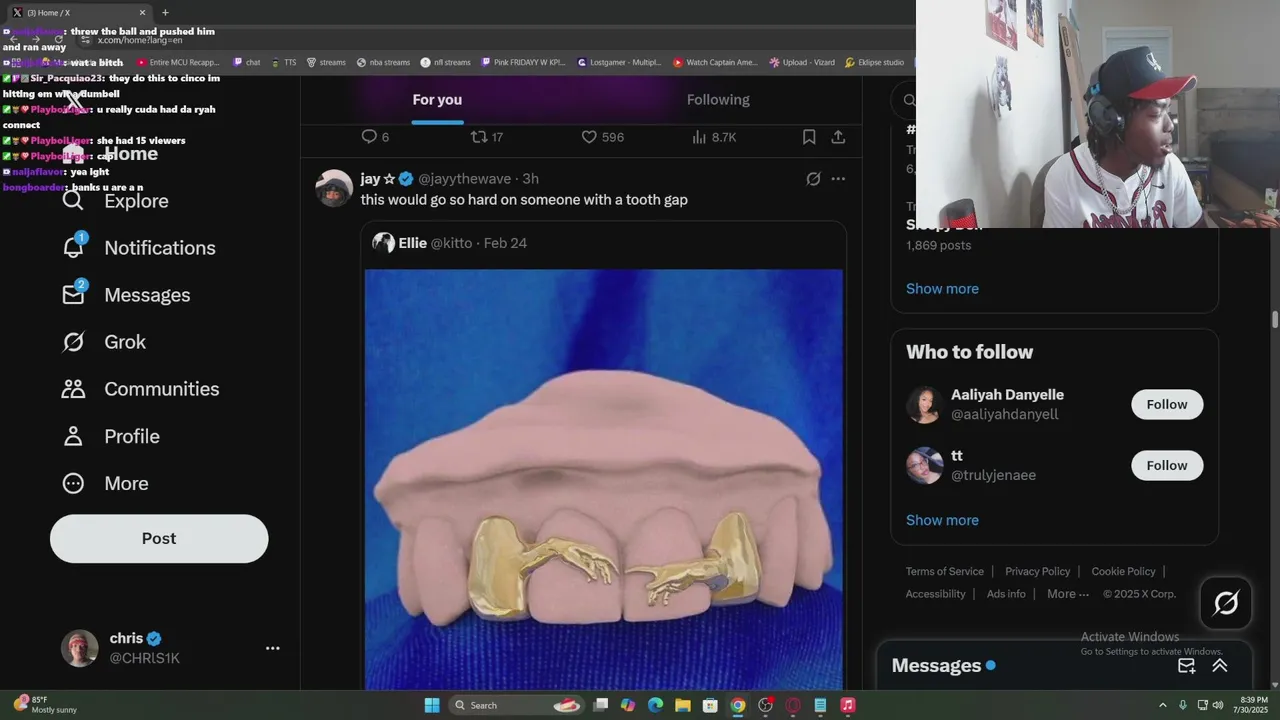Open Messages envelope in left sidebar

point(73,294)
